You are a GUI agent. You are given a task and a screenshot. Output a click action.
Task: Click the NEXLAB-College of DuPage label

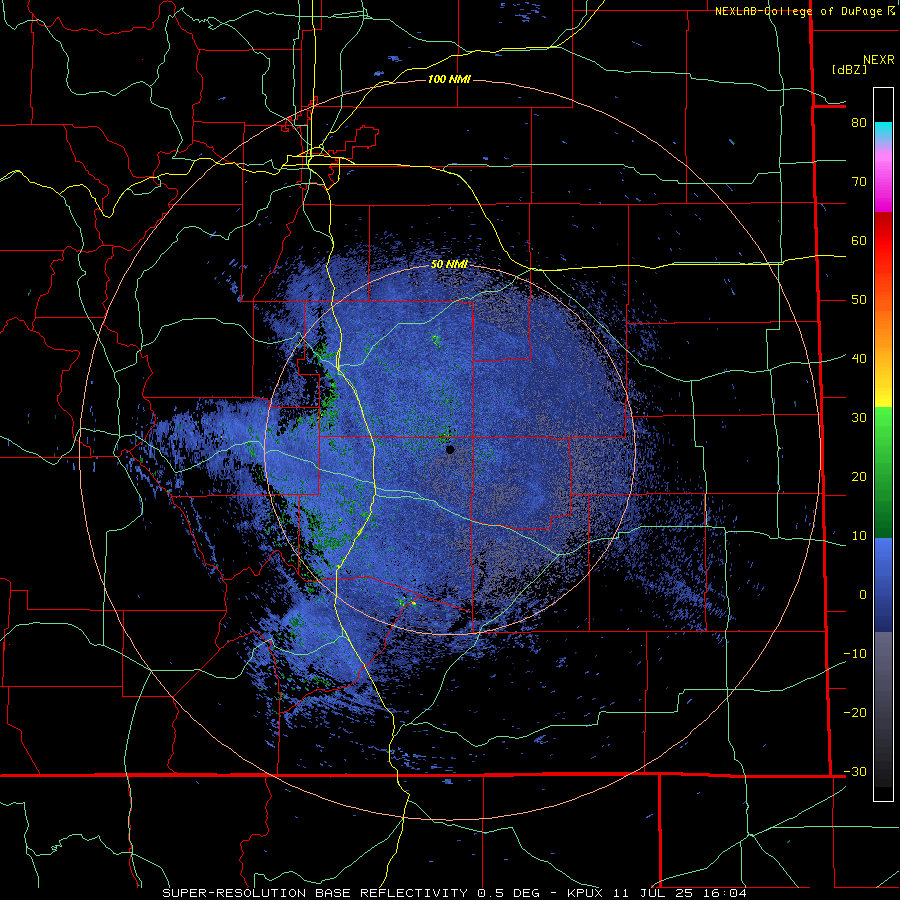pos(798,11)
